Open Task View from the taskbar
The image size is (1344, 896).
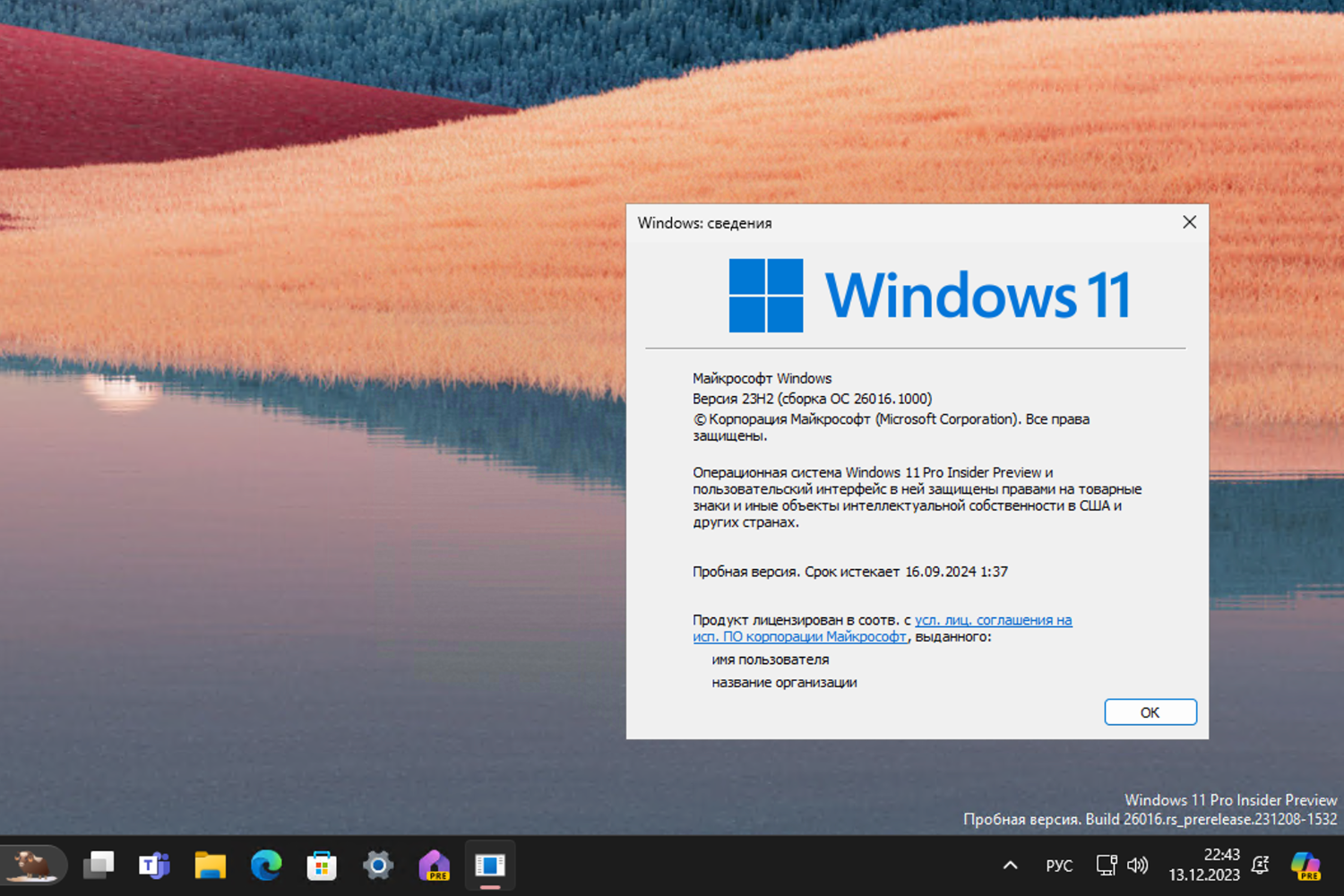pyautogui.click(x=99, y=865)
